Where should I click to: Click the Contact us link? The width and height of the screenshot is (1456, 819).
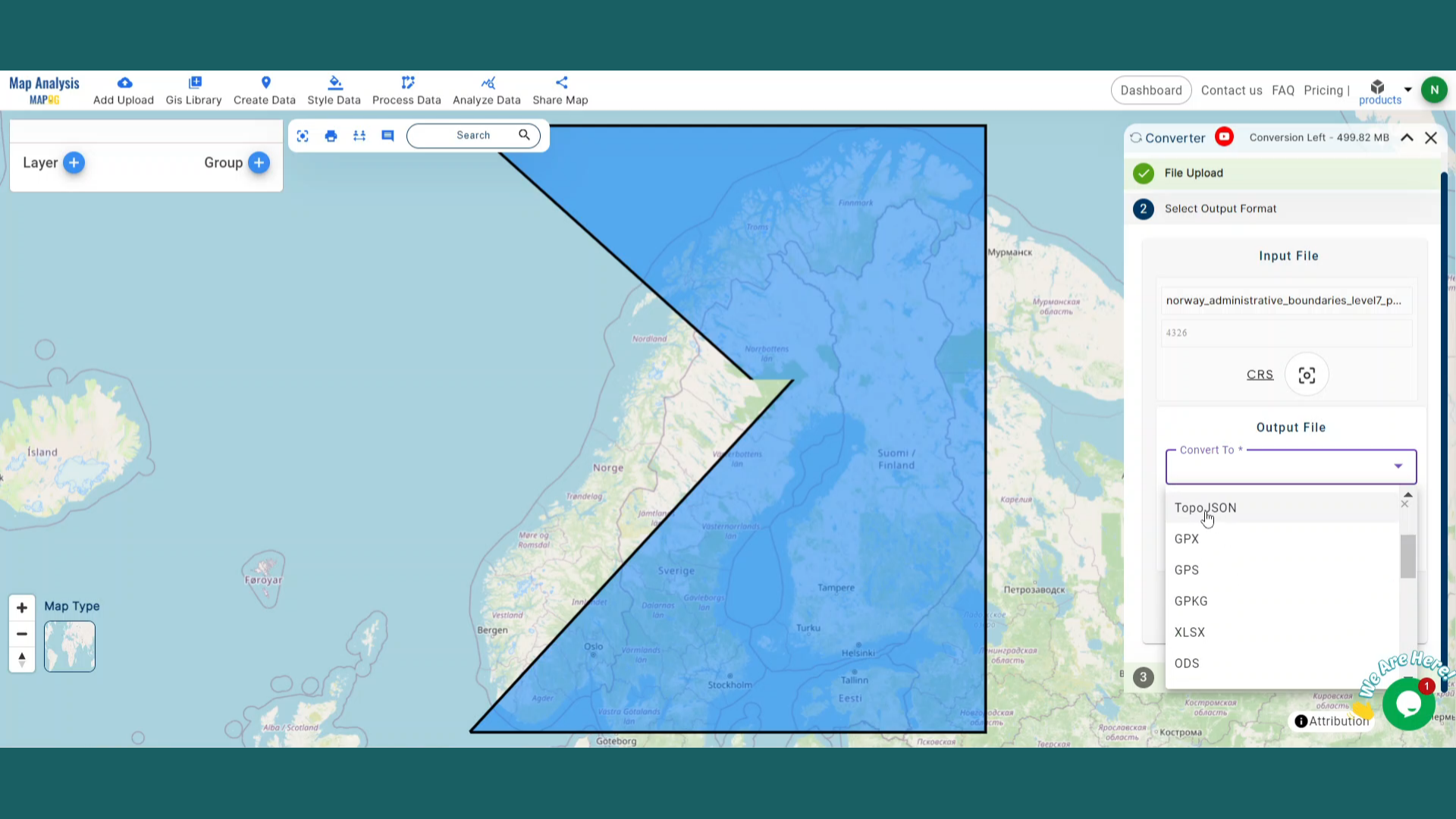[x=1232, y=89]
